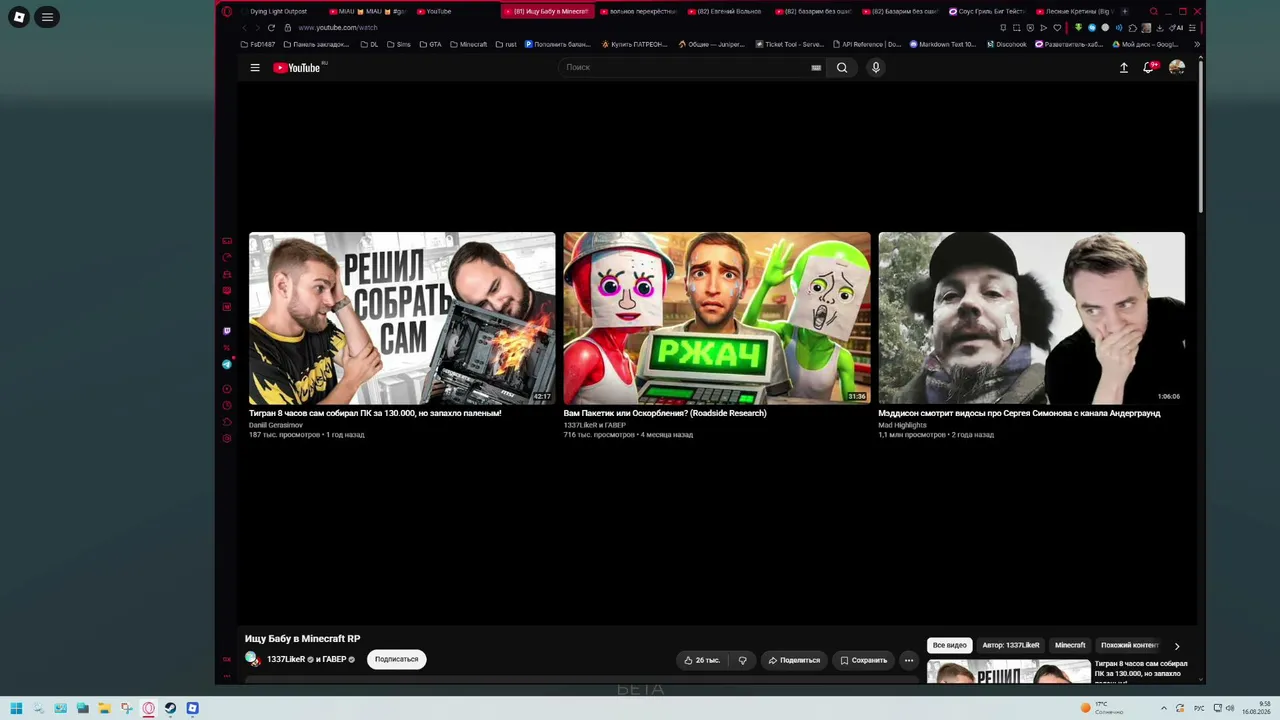1280x720 pixels.
Task: Open the hamburger menu beside the Roblox icon
Action: click(47, 17)
